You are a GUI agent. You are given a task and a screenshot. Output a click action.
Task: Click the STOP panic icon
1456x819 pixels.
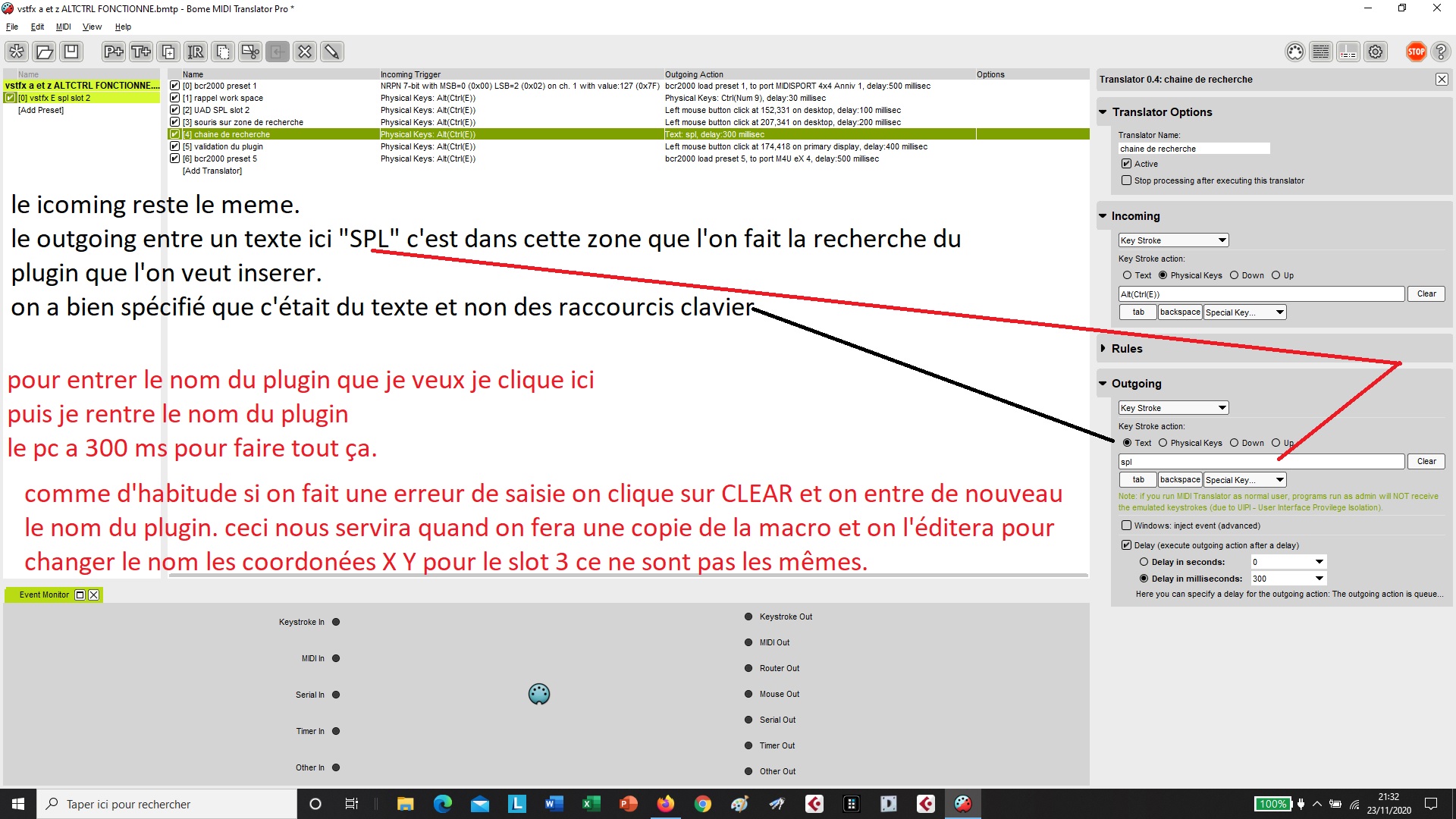pos(1415,52)
